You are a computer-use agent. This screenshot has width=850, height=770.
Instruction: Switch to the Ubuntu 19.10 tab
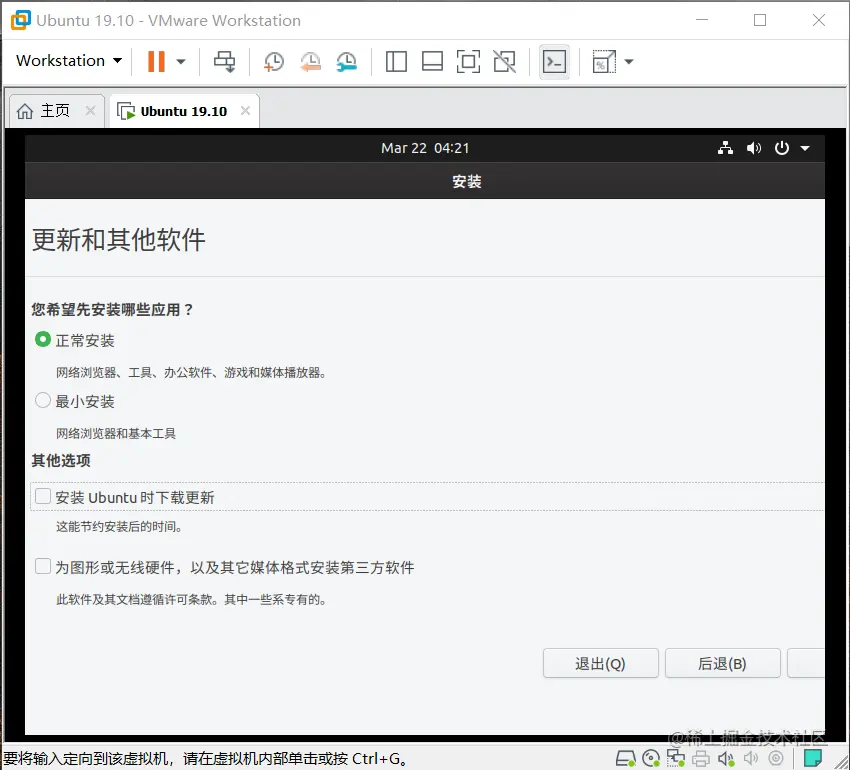[184, 110]
